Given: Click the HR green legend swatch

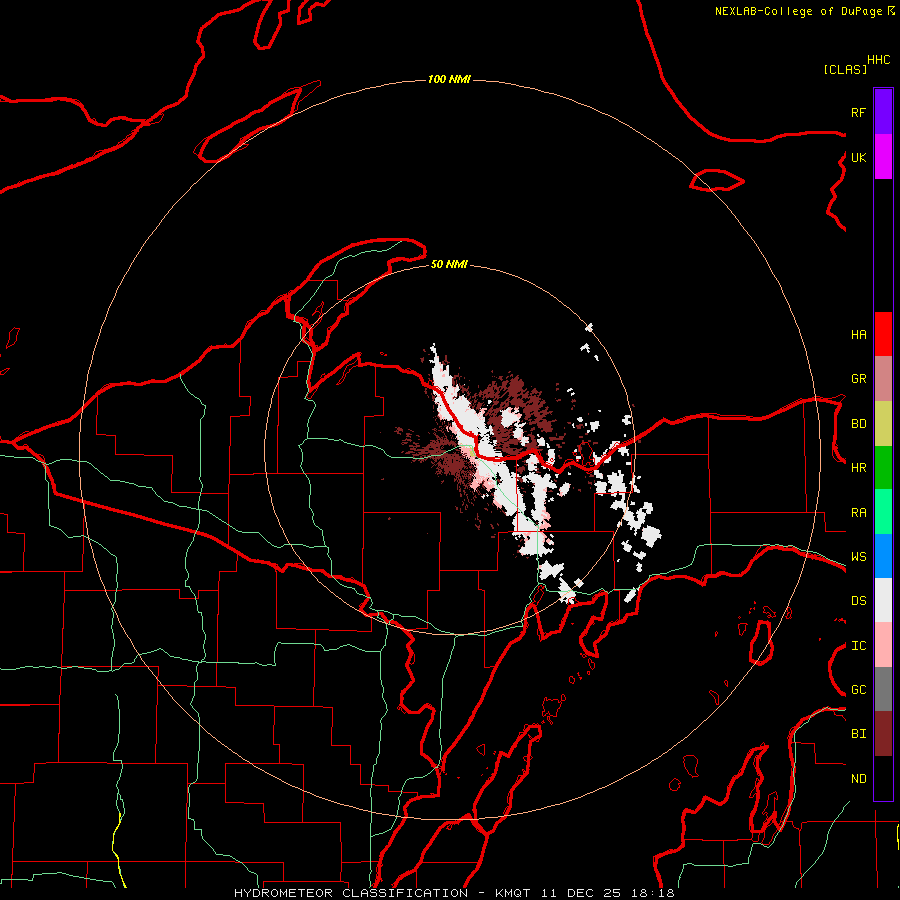Looking at the screenshot, I should click(x=883, y=468).
